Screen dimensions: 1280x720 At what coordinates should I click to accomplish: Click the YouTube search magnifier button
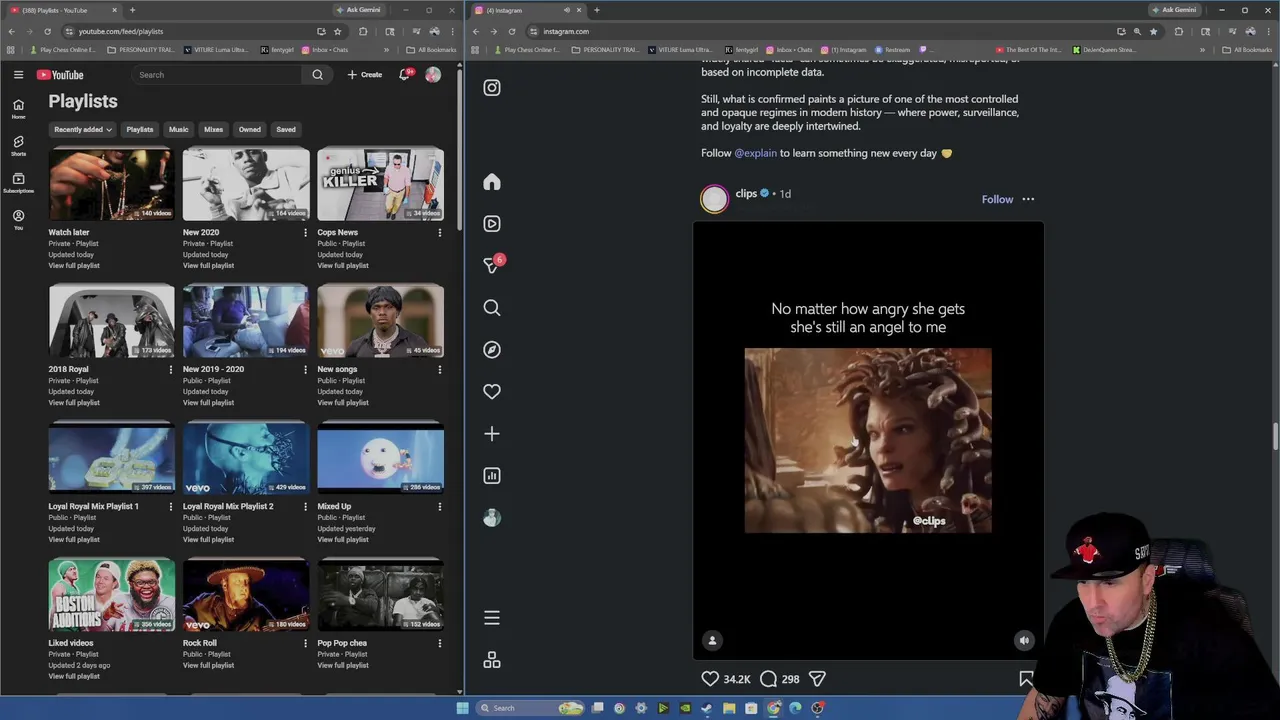pos(317,75)
